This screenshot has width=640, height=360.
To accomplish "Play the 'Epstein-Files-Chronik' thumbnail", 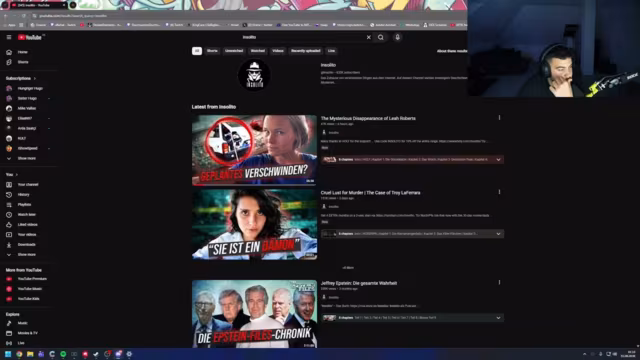I will 254,314.
